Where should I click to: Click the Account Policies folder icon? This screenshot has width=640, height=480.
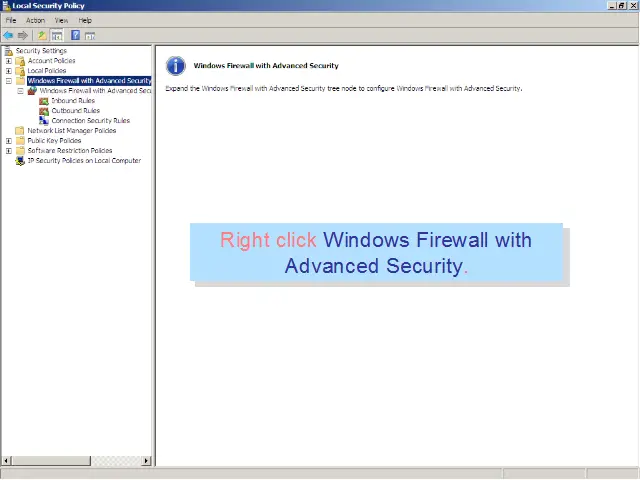tap(20, 61)
